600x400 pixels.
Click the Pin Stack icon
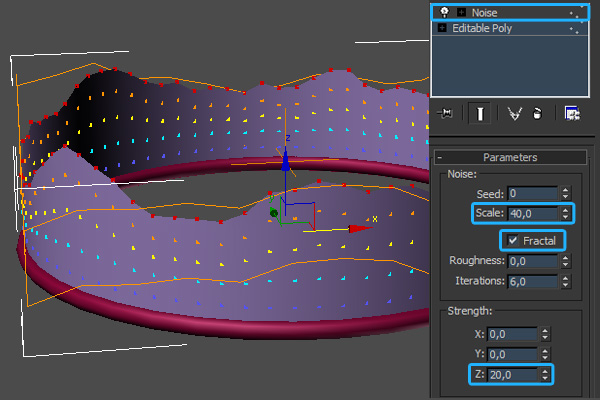coord(446,114)
